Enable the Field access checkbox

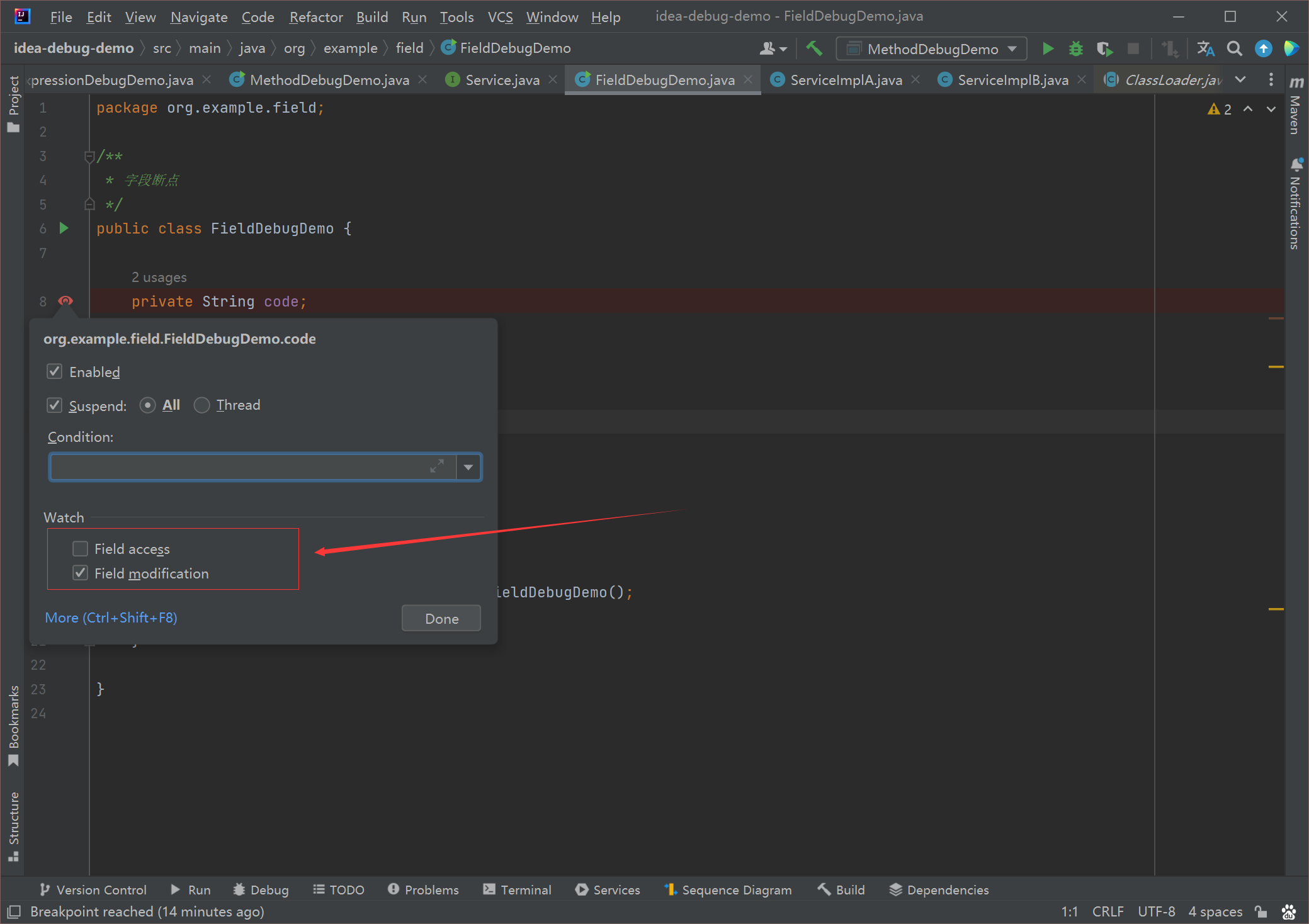click(x=80, y=549)
